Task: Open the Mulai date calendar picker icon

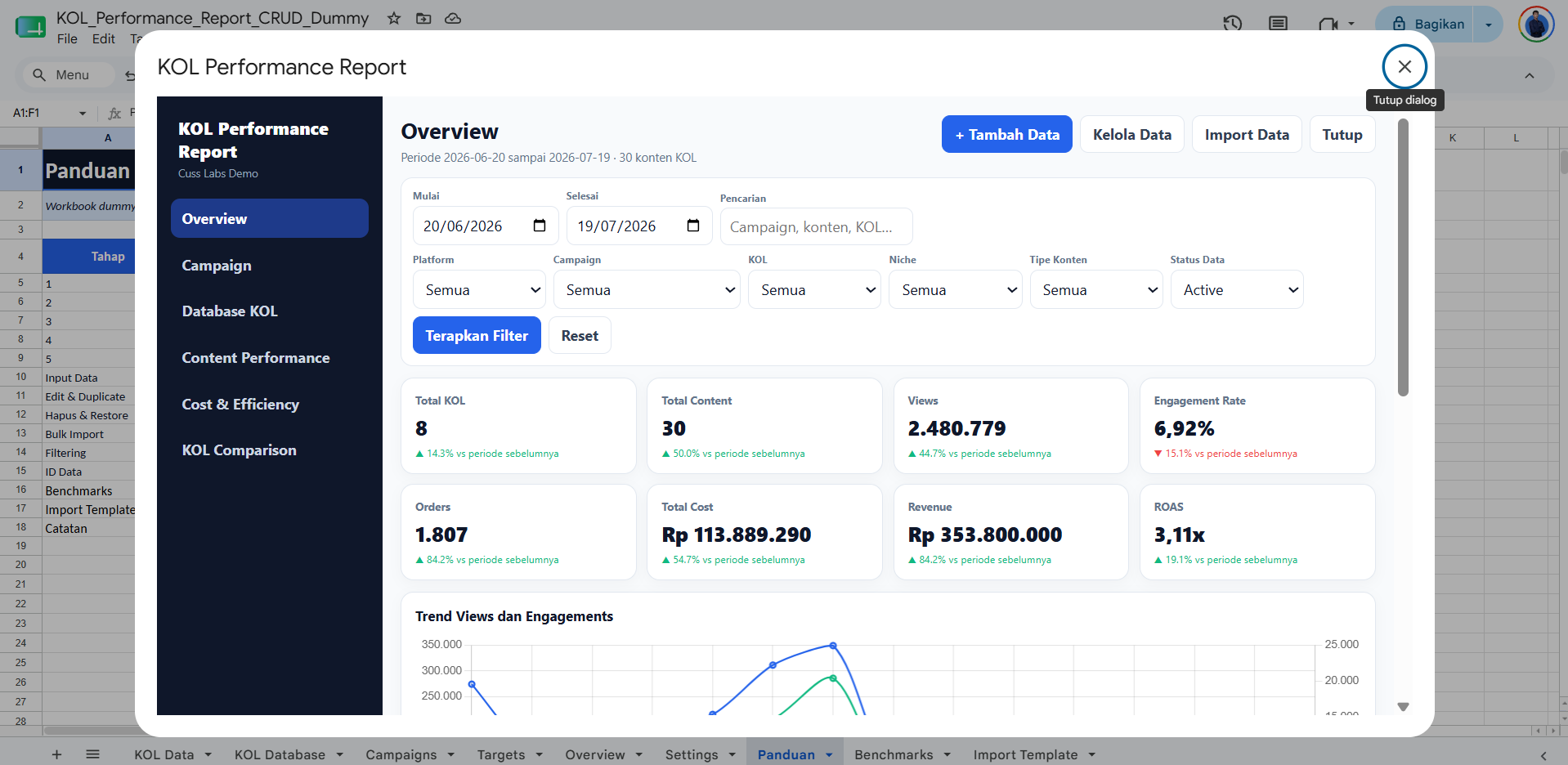Action: [x=540, y=226]
